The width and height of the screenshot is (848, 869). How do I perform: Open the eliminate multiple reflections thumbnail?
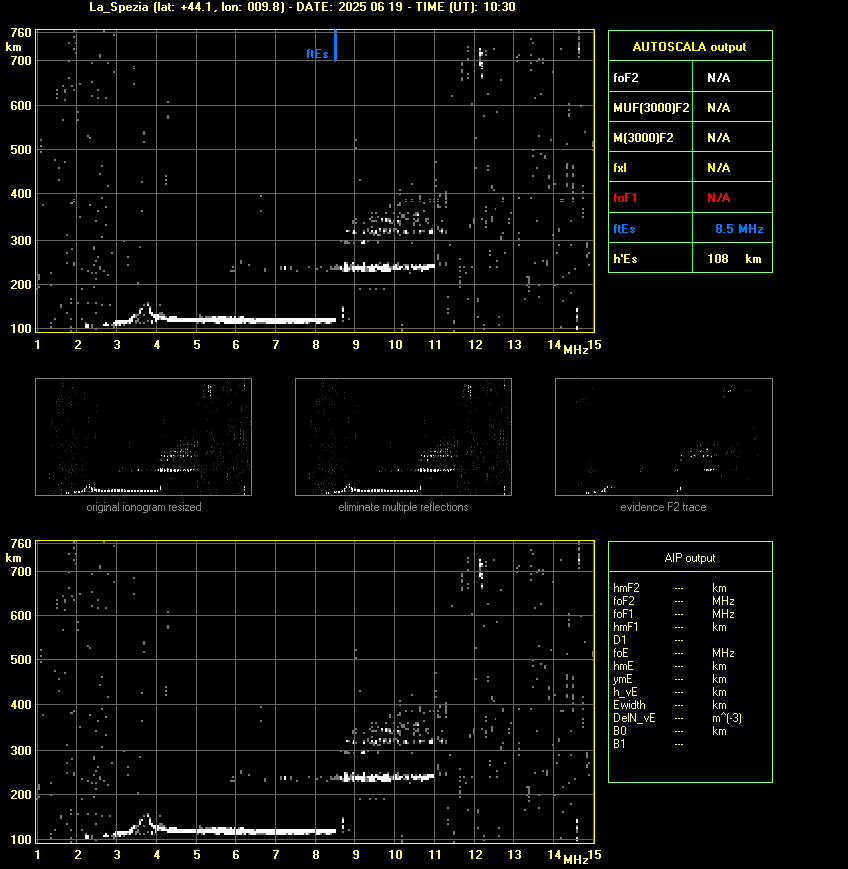tap(403, 437)
